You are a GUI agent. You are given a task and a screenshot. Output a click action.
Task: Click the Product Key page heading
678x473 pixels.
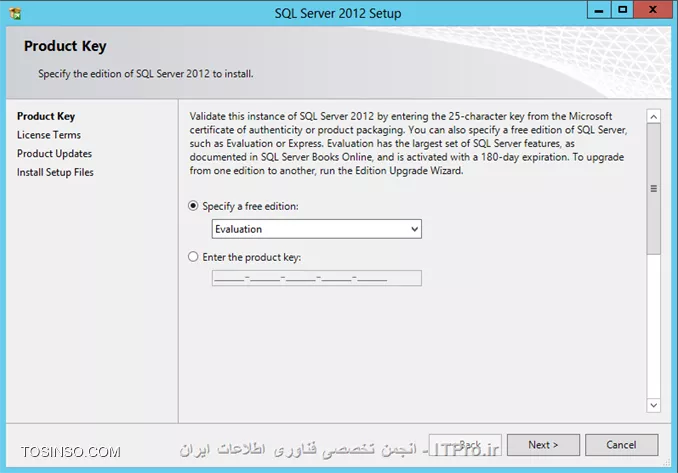(65, 46)
